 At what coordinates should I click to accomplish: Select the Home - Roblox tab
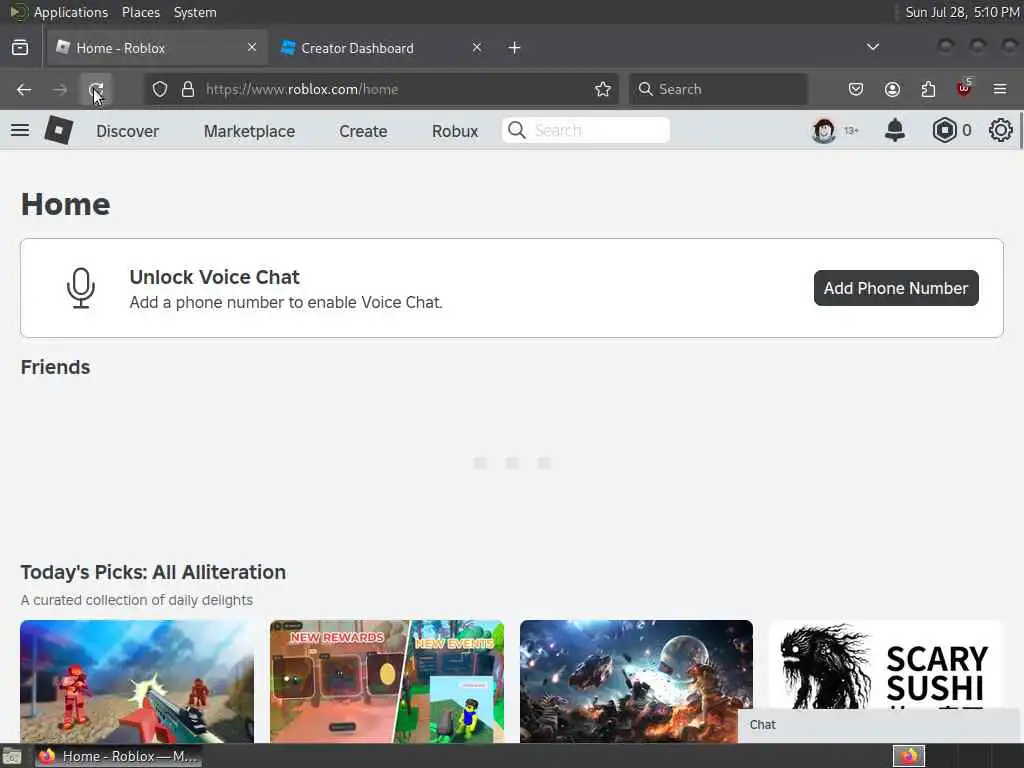tap(157, 48)
